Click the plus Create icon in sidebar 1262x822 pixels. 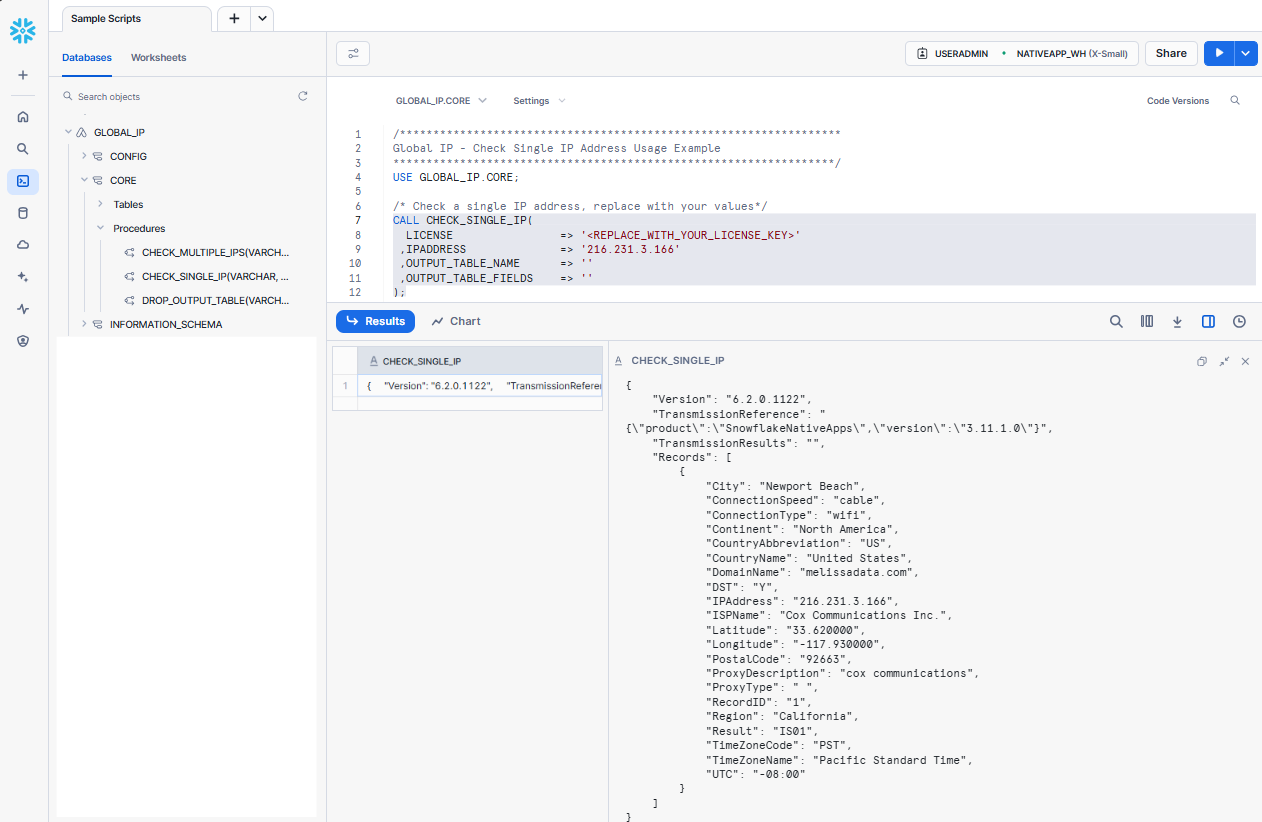pyautogui.click(x=23, y=75)
